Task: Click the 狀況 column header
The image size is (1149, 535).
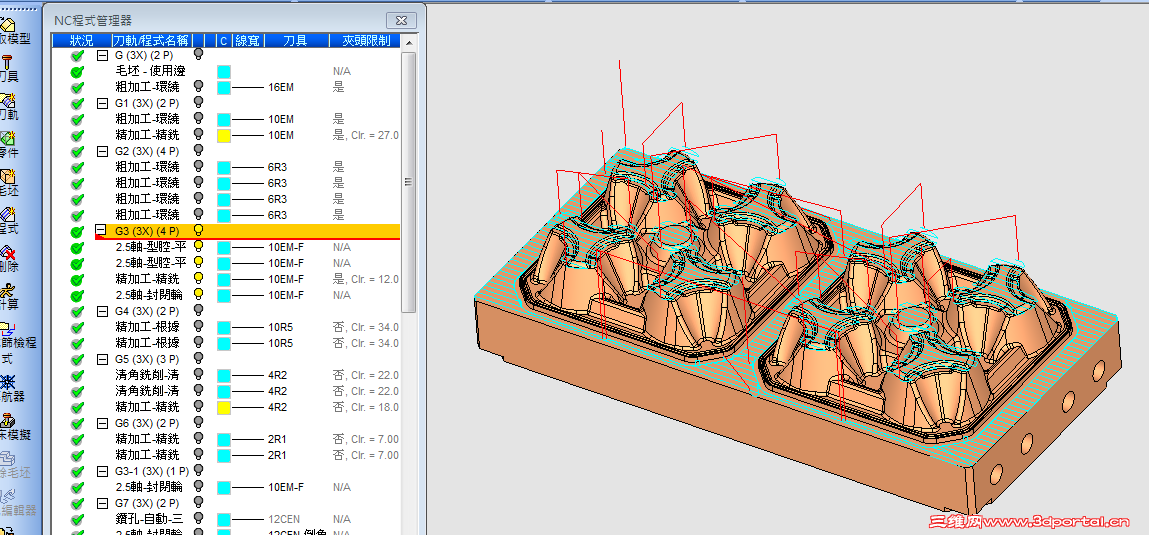Action: click(81, 40)
